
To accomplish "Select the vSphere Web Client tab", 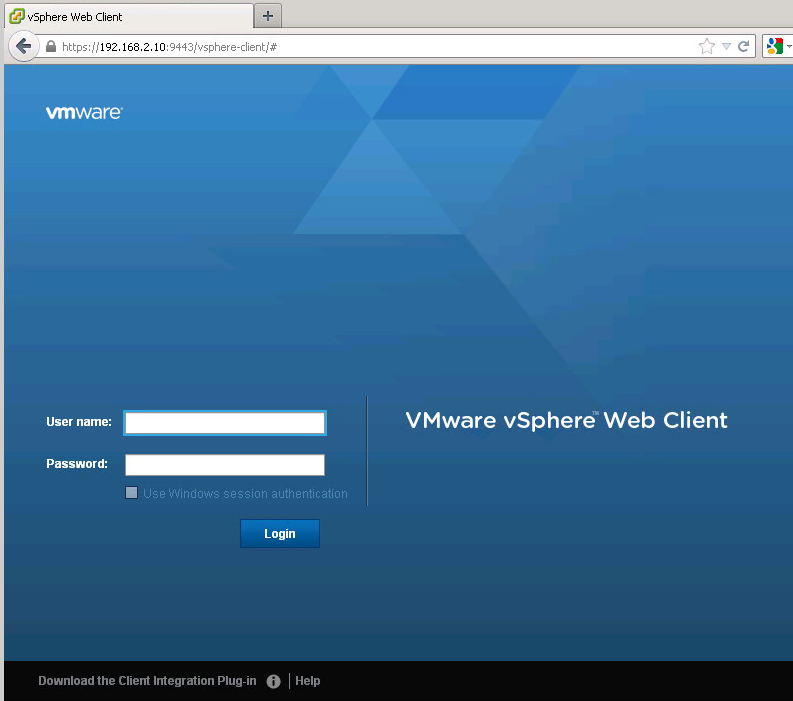I will [129, 17].
